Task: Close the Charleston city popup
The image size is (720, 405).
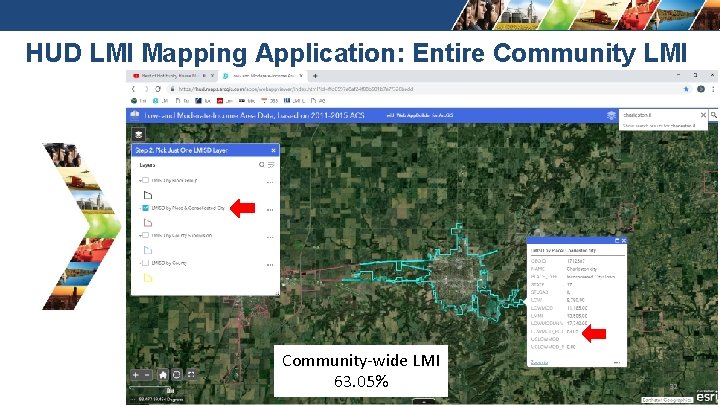Action: pyautogui.click(x=624, y=241)
